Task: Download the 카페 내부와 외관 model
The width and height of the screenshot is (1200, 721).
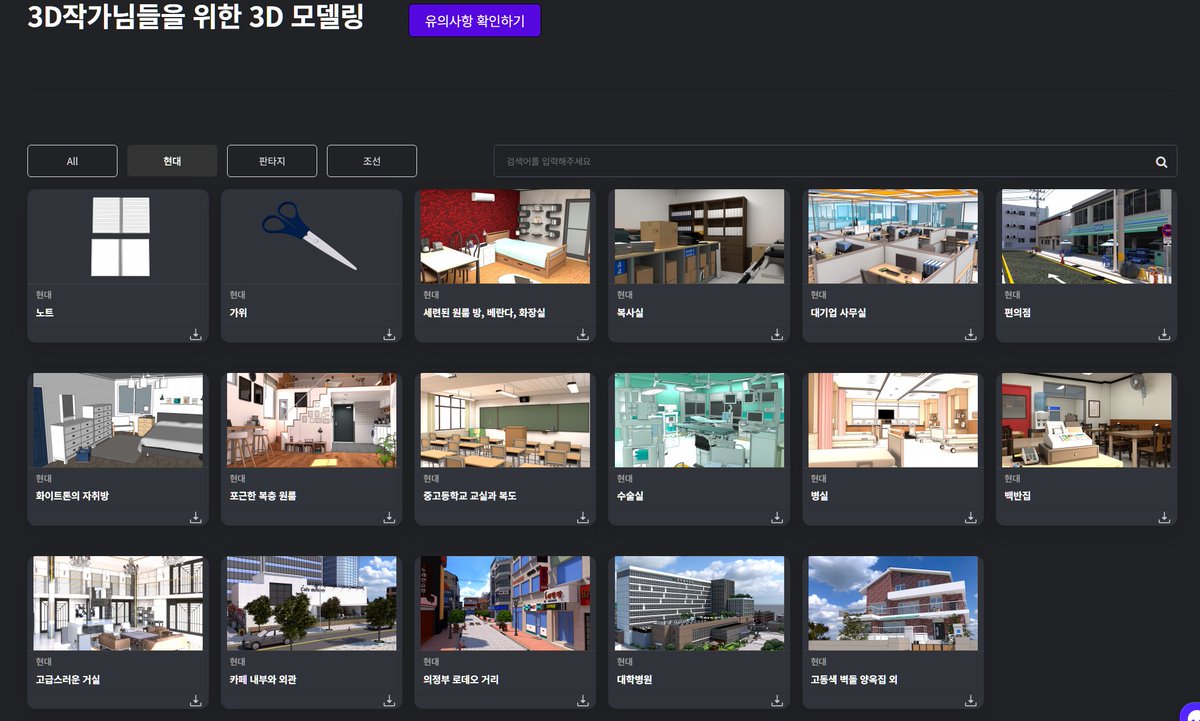Action: (x=389, y=701)
